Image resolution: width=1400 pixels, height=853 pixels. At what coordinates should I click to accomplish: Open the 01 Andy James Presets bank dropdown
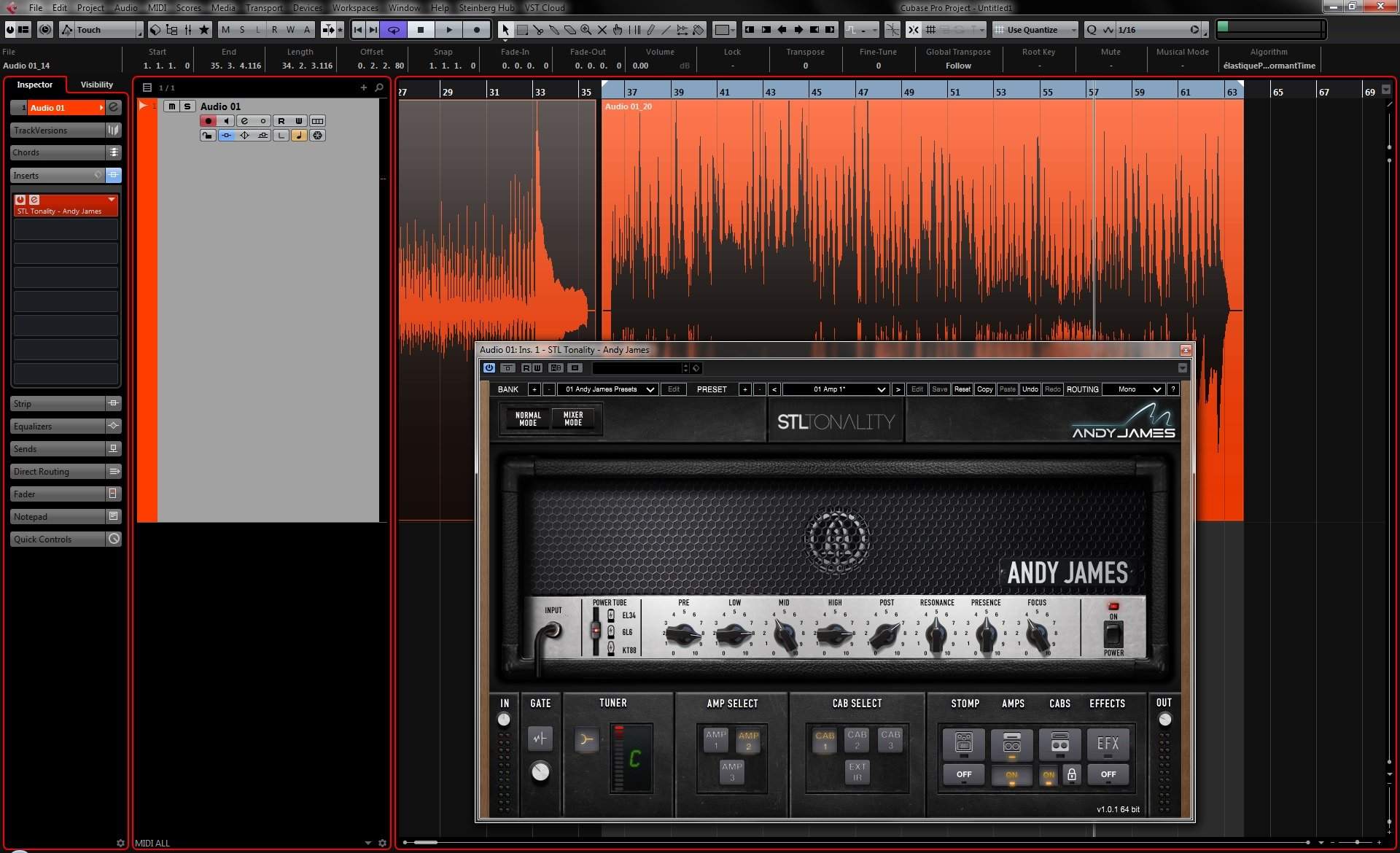click(x=609, y=389)
